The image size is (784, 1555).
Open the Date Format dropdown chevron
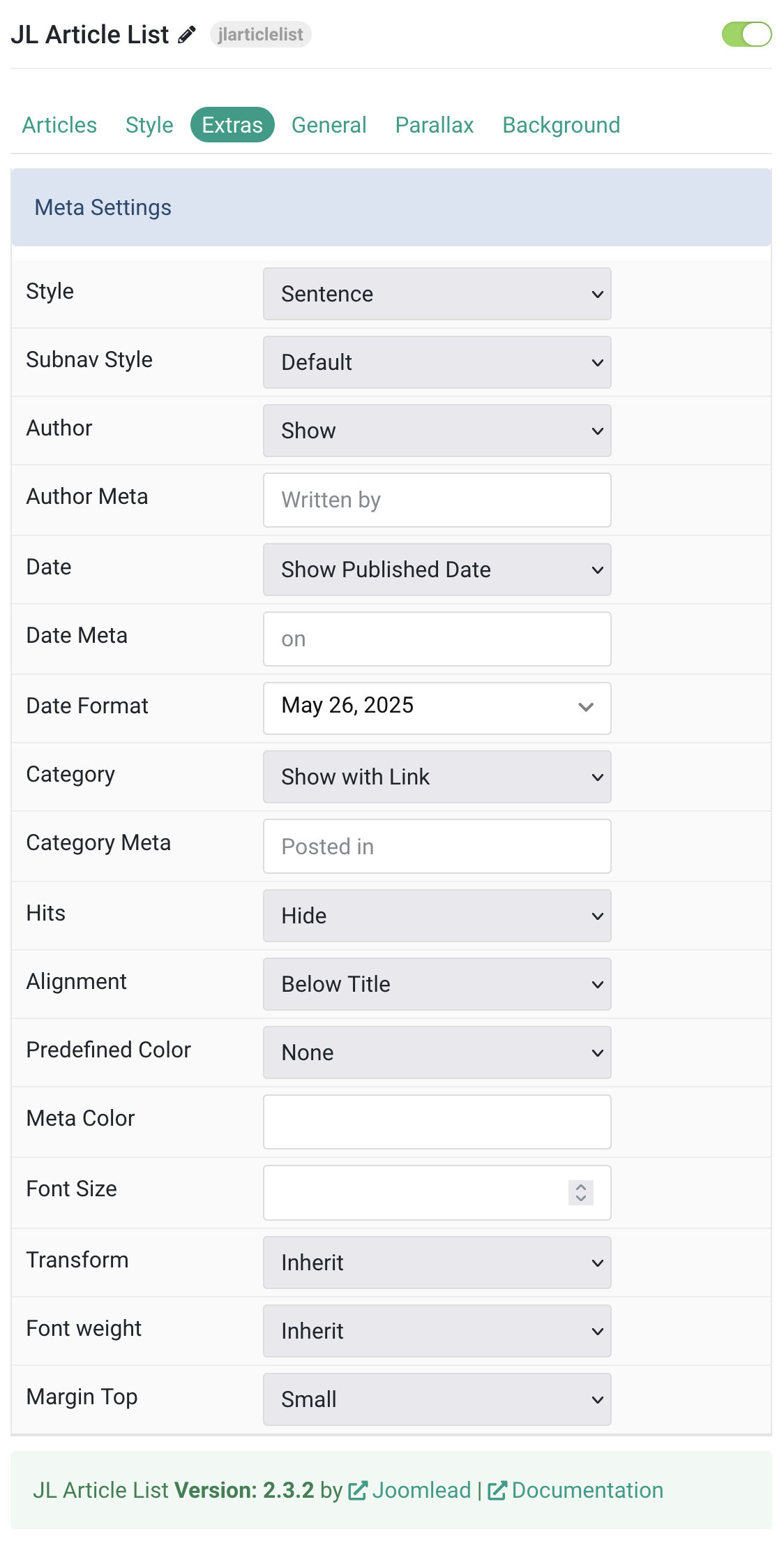tap(586, 707)
